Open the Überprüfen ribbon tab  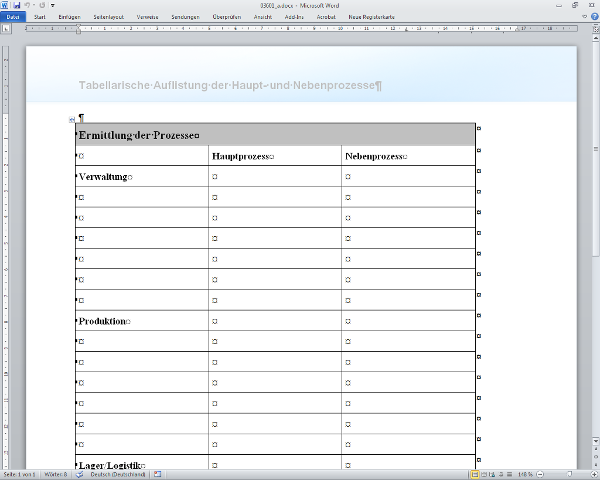[x=227, y=17]
